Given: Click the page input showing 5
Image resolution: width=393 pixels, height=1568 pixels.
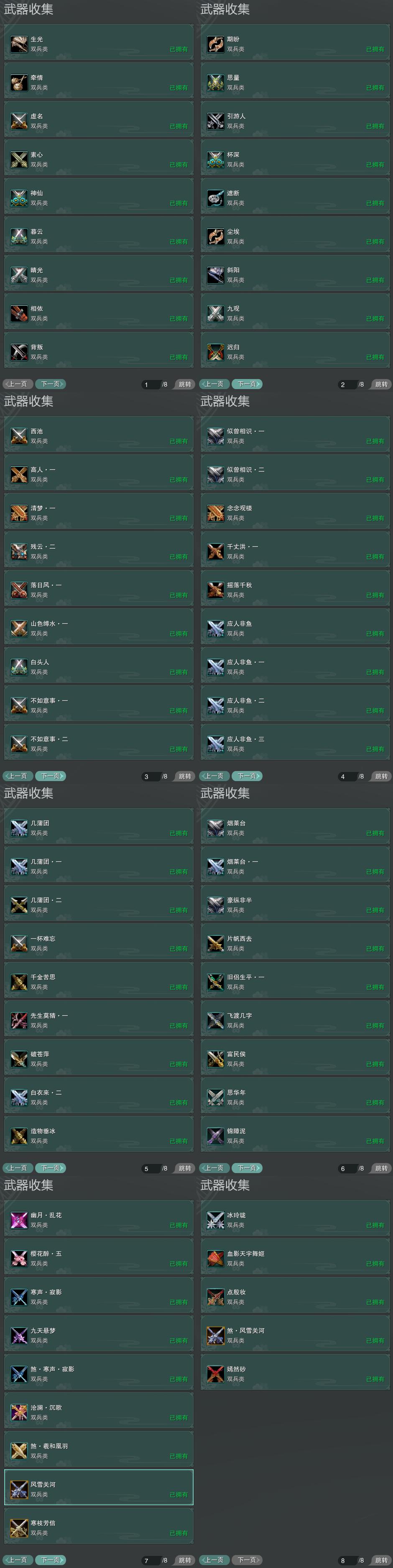Looking at the screenshot, I should (150, 1169).
